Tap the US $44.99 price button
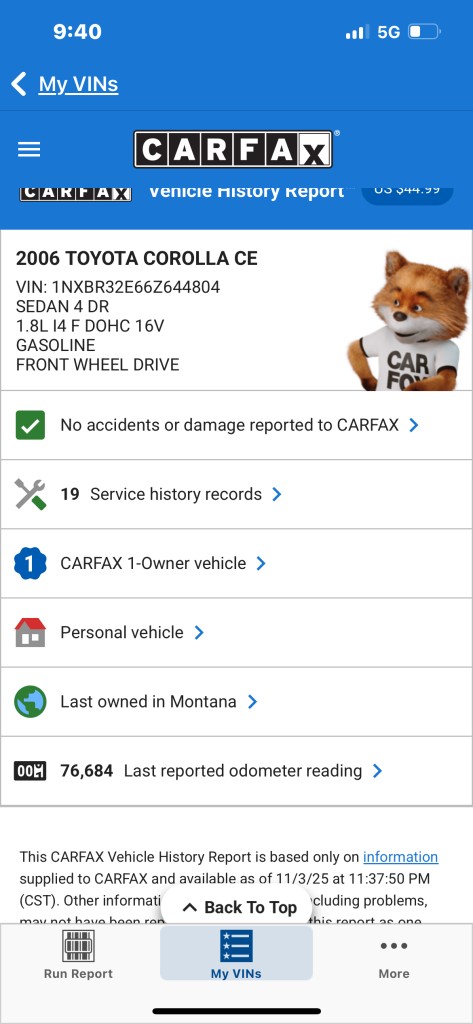Image resolution: width=473 pixels, height=1024 pixels. pyautogui.click(x=407, y=190)
